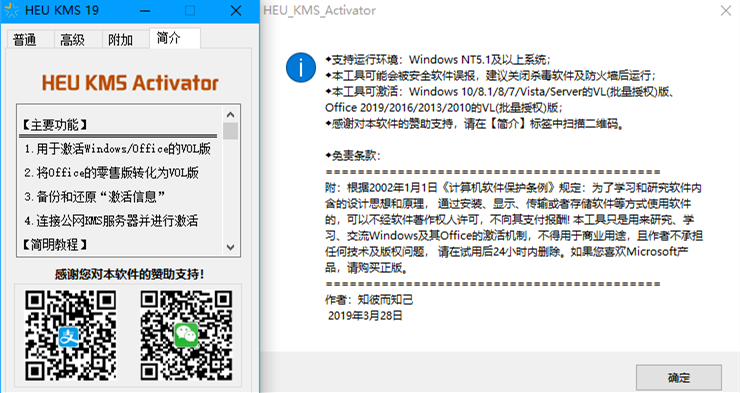Click 确定 to confirm the dialog
Viewport: 740px width, 393px height.
coord(679,377)
